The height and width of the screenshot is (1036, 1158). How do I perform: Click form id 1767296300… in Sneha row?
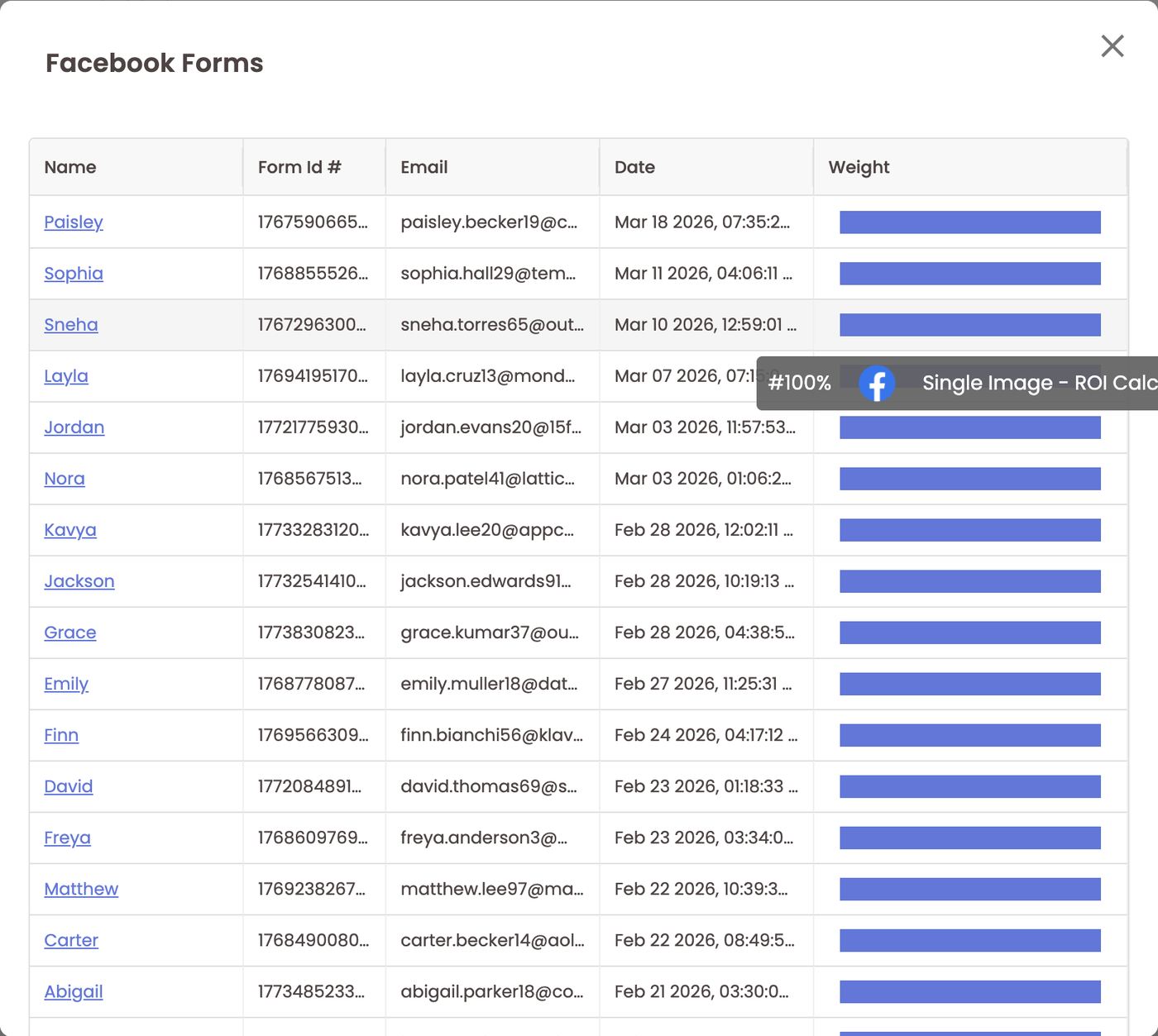point(312,325)
